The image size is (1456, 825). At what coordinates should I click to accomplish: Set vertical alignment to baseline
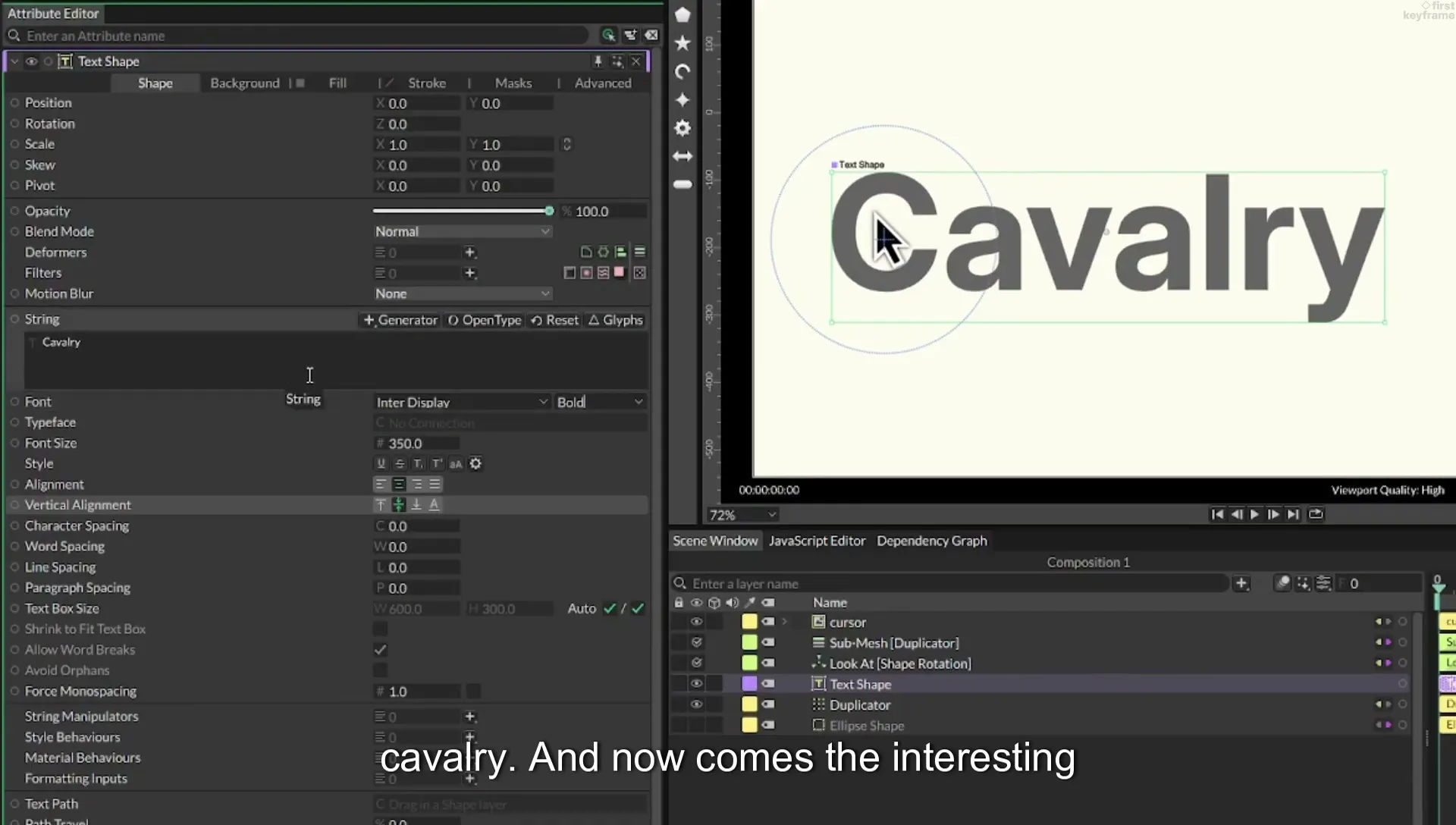(x=435, y=505)
